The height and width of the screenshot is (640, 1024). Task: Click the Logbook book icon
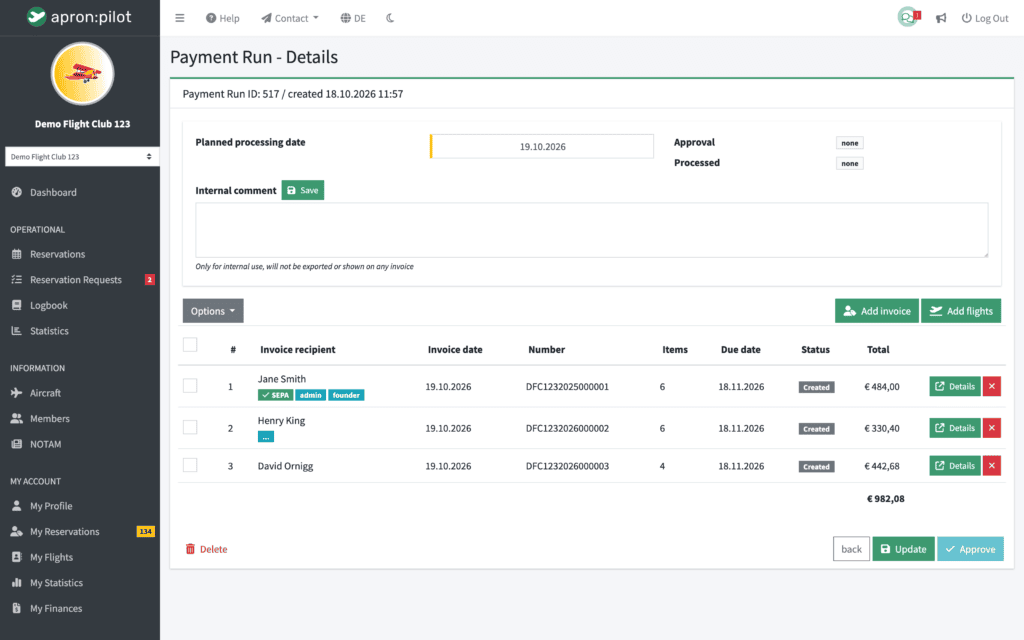coord(16,305)
